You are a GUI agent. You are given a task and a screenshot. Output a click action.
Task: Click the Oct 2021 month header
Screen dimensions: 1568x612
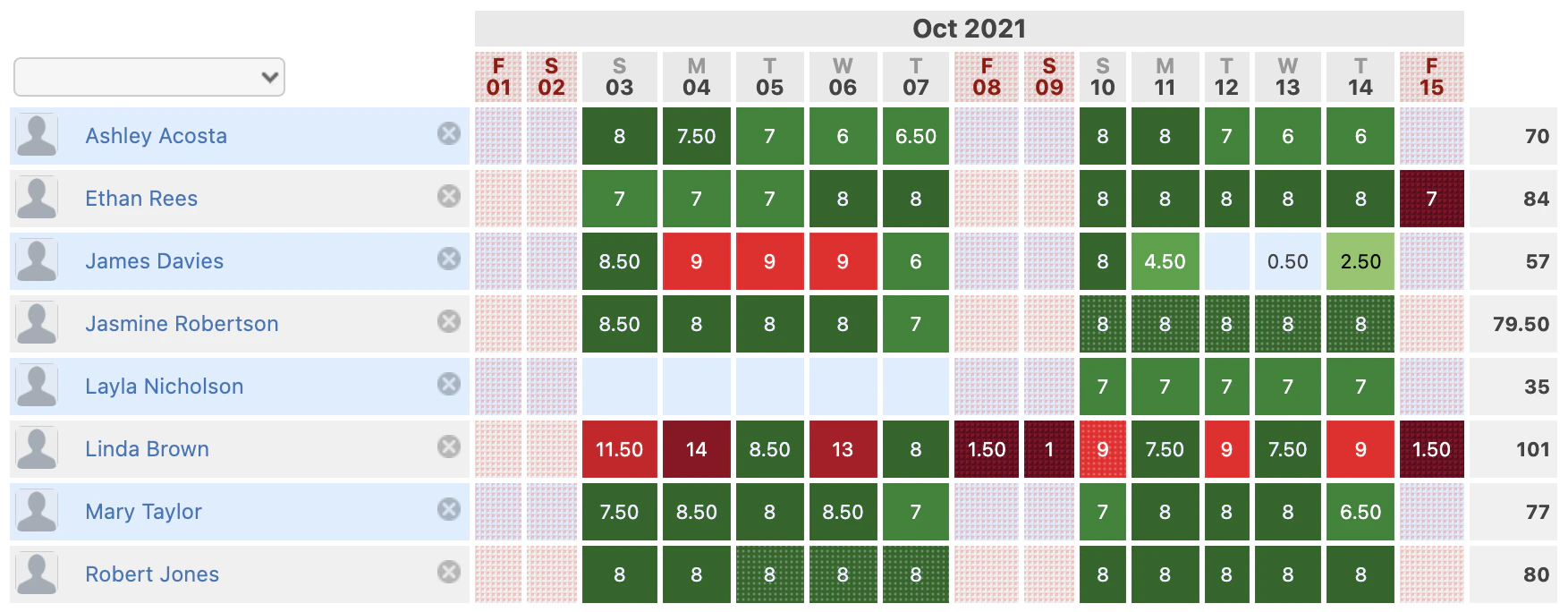pos(969,28)
